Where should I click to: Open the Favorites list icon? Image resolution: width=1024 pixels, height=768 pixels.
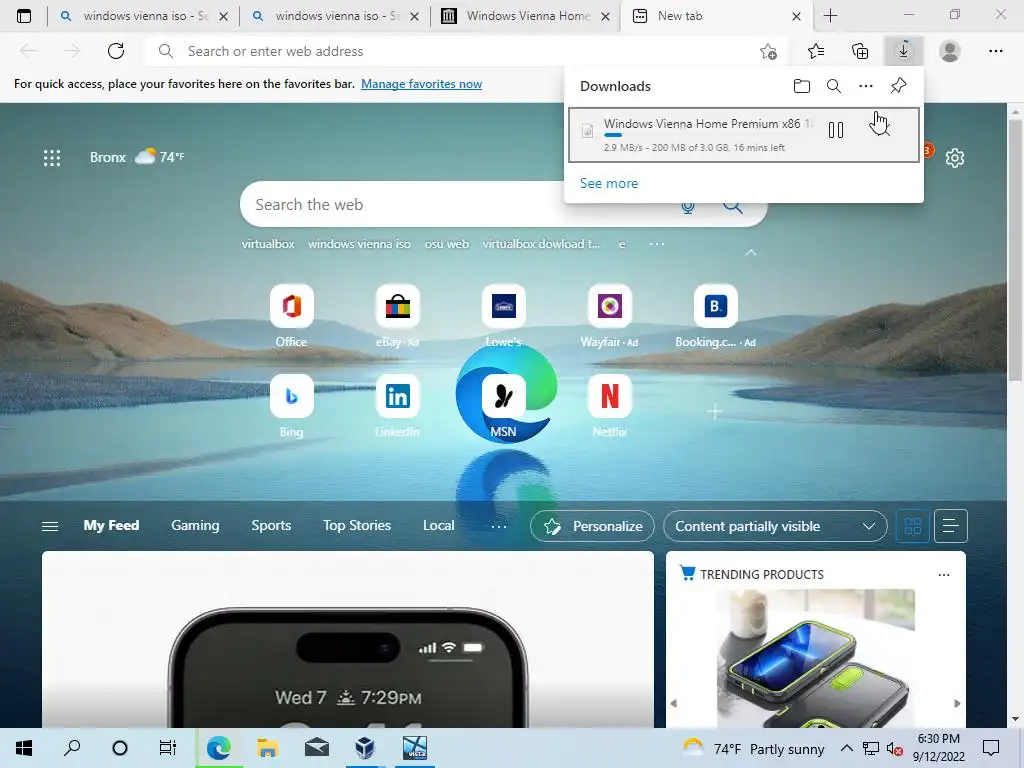click(816, 51)
